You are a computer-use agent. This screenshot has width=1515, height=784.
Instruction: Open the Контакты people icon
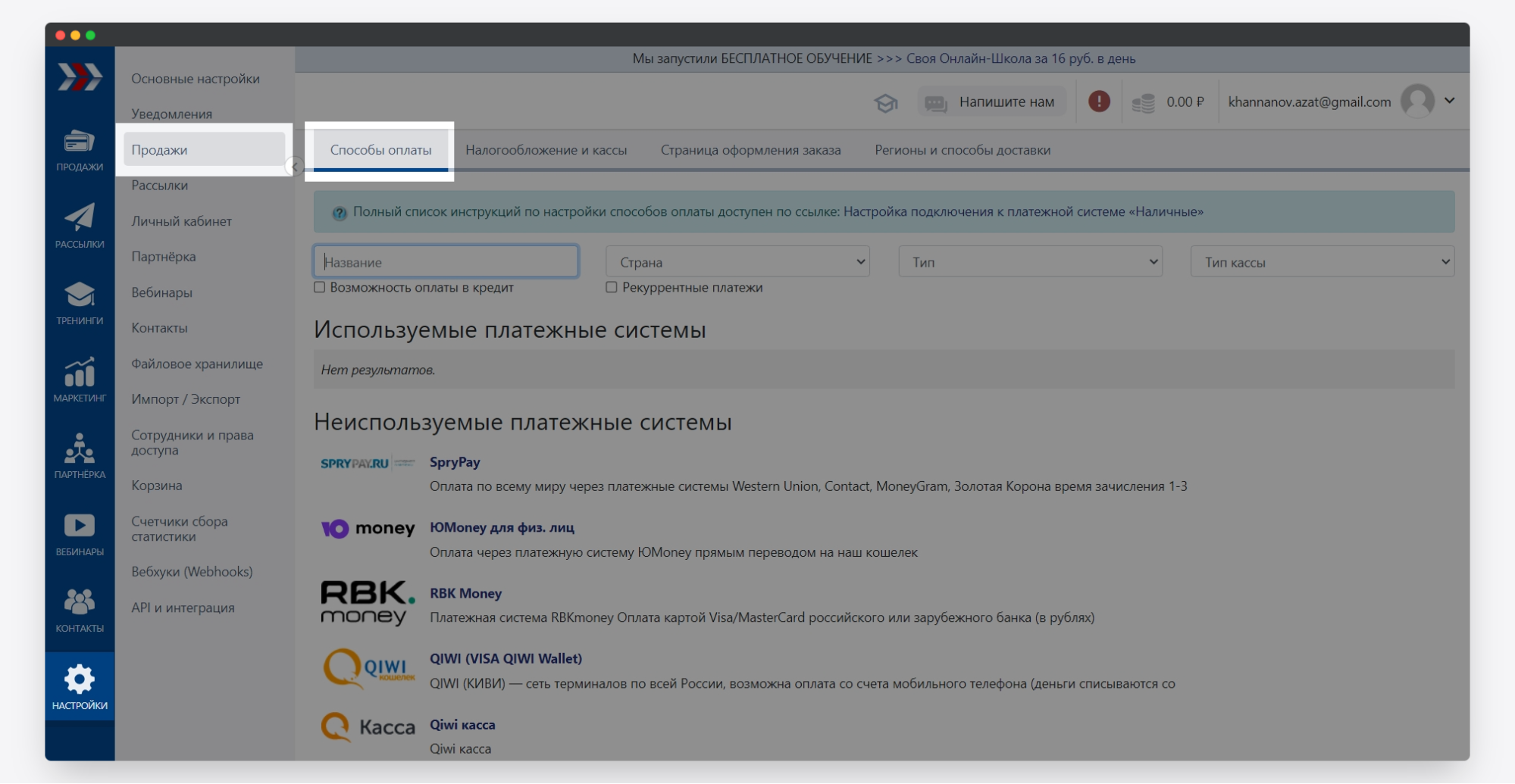[79, 602]
